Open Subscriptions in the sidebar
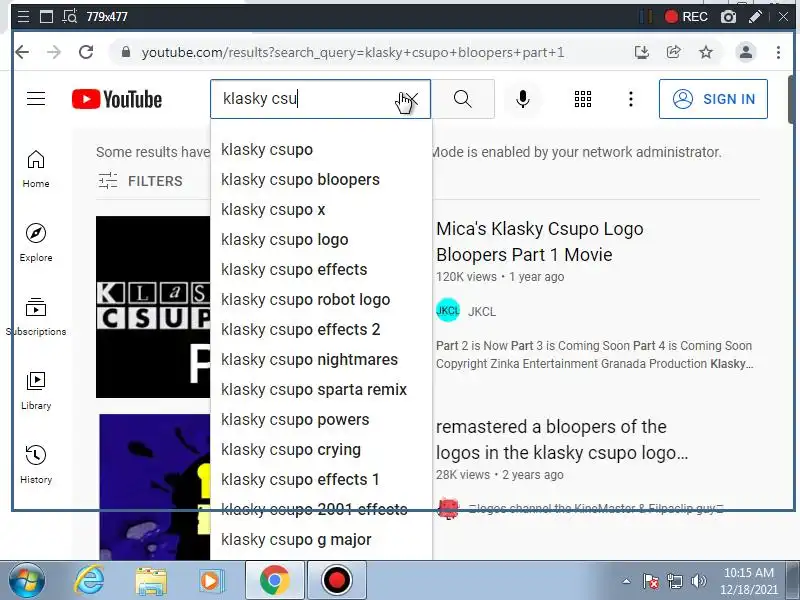The width and height of the screenshot is (800, 600). point(36,317)
